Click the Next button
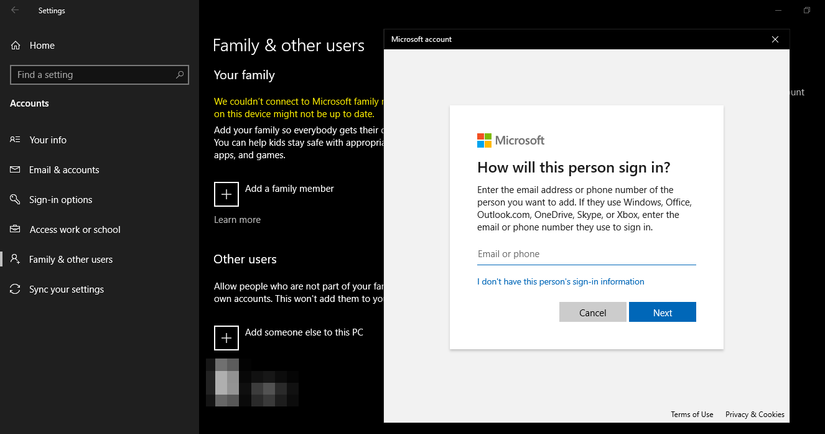825x434 pixels. 662,312
